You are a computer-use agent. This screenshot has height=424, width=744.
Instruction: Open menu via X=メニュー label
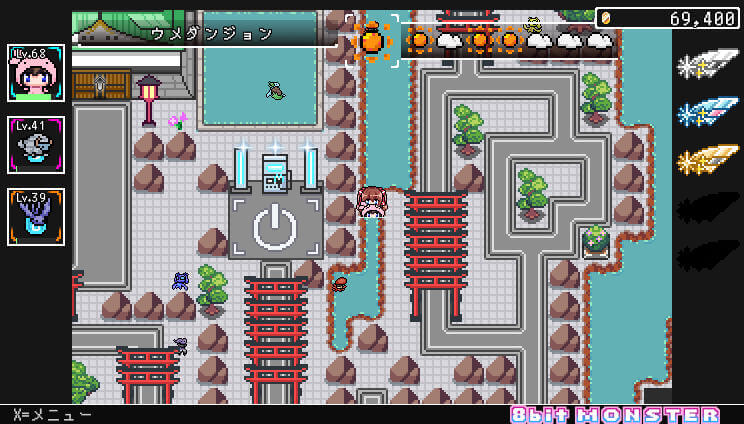(52, 414)
